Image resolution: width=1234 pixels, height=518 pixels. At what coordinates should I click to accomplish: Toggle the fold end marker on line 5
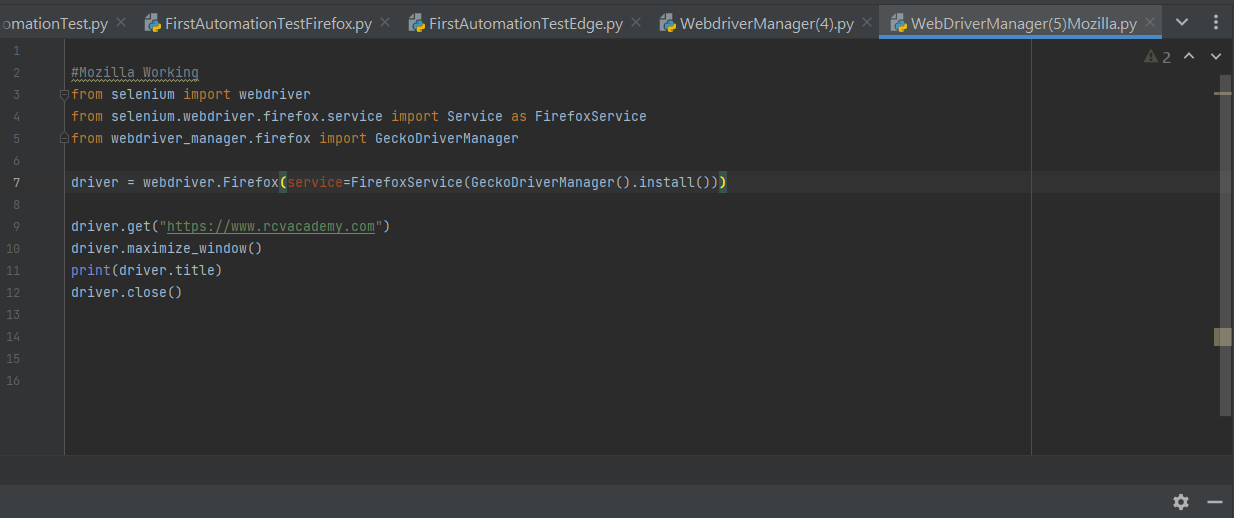(x=64, y=138)
